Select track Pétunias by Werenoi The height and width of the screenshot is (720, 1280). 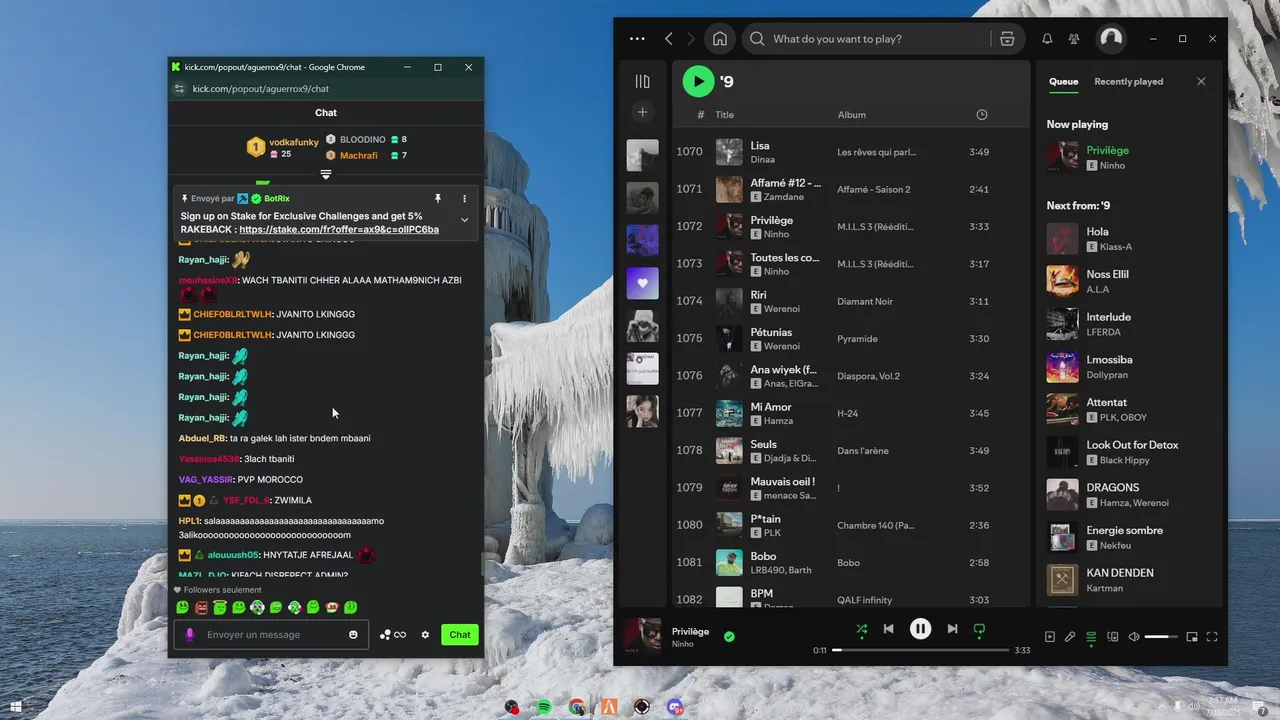[x=850, y=339]
